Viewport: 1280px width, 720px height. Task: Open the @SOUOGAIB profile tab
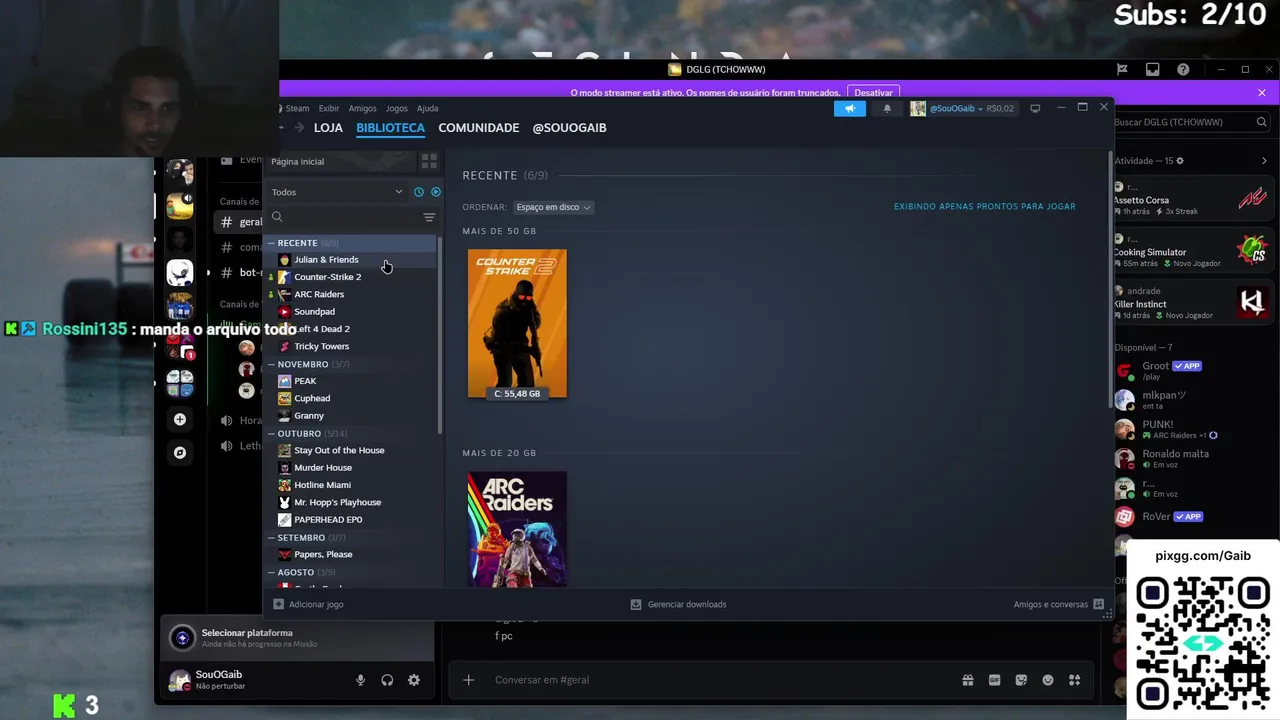(569, 128)
